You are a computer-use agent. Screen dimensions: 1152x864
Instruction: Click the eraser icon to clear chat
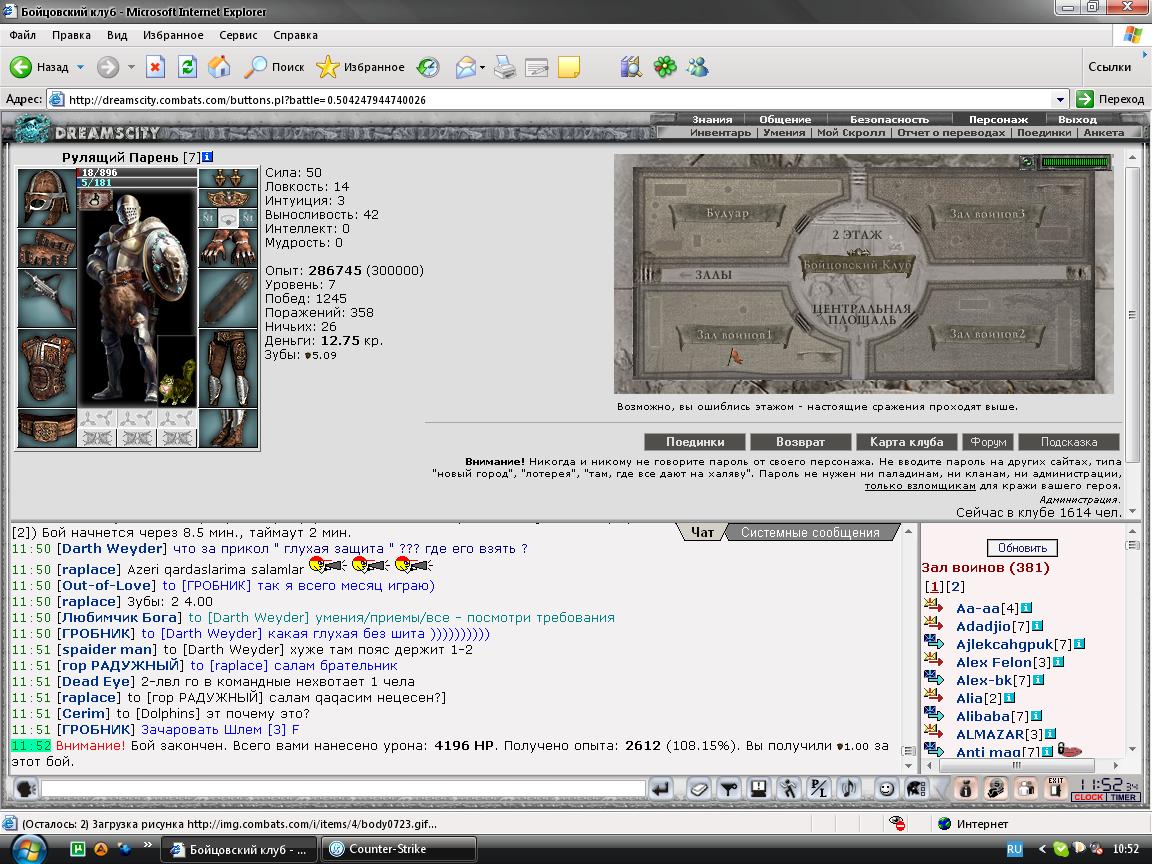tap(699, 789)
